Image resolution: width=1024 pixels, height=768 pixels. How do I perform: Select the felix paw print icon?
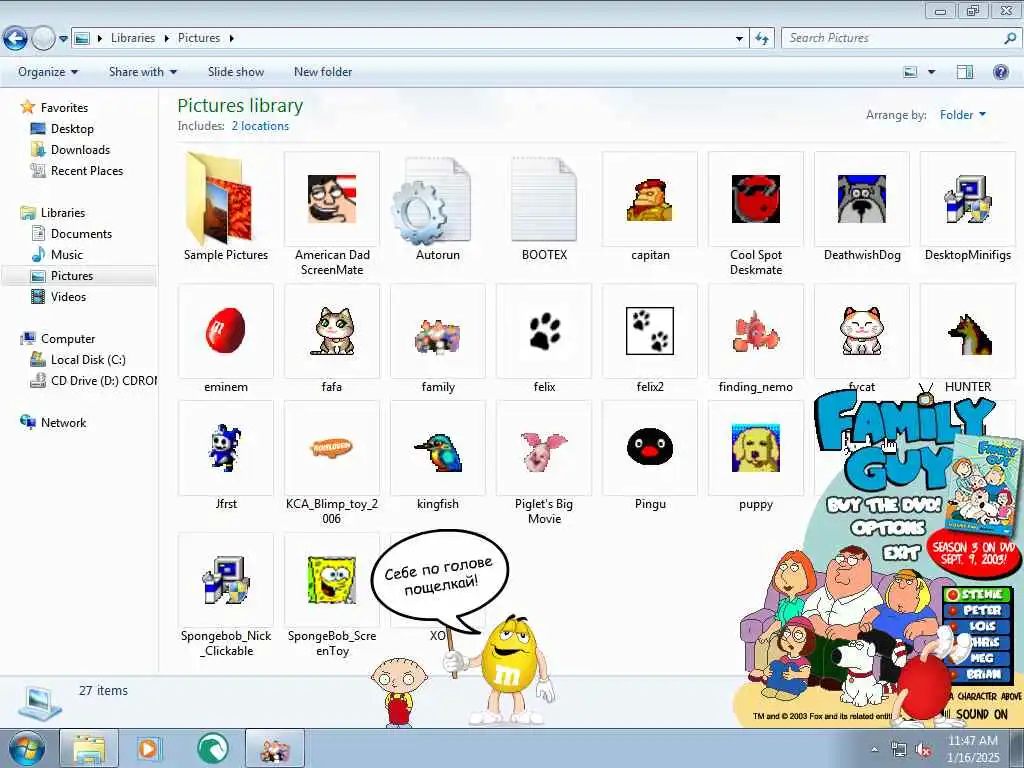pyautogui.click(x=544, y=331)
